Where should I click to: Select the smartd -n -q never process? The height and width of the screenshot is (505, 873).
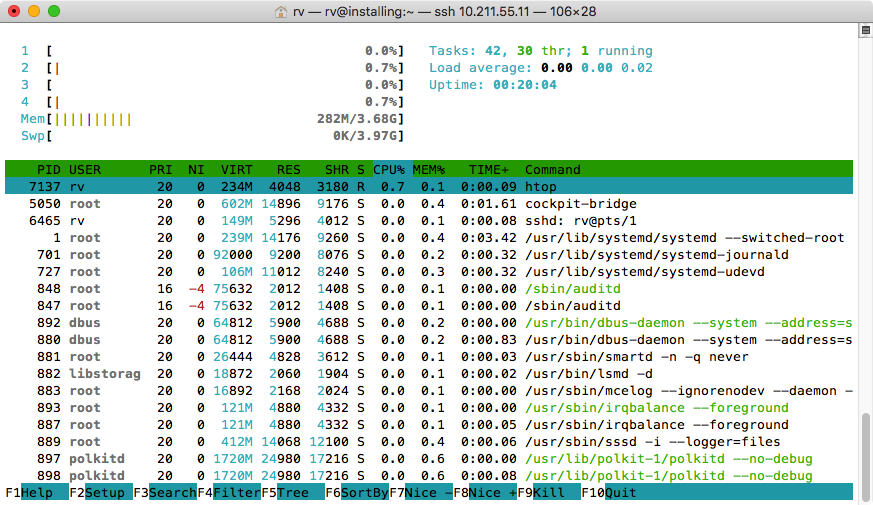(429, 356)
